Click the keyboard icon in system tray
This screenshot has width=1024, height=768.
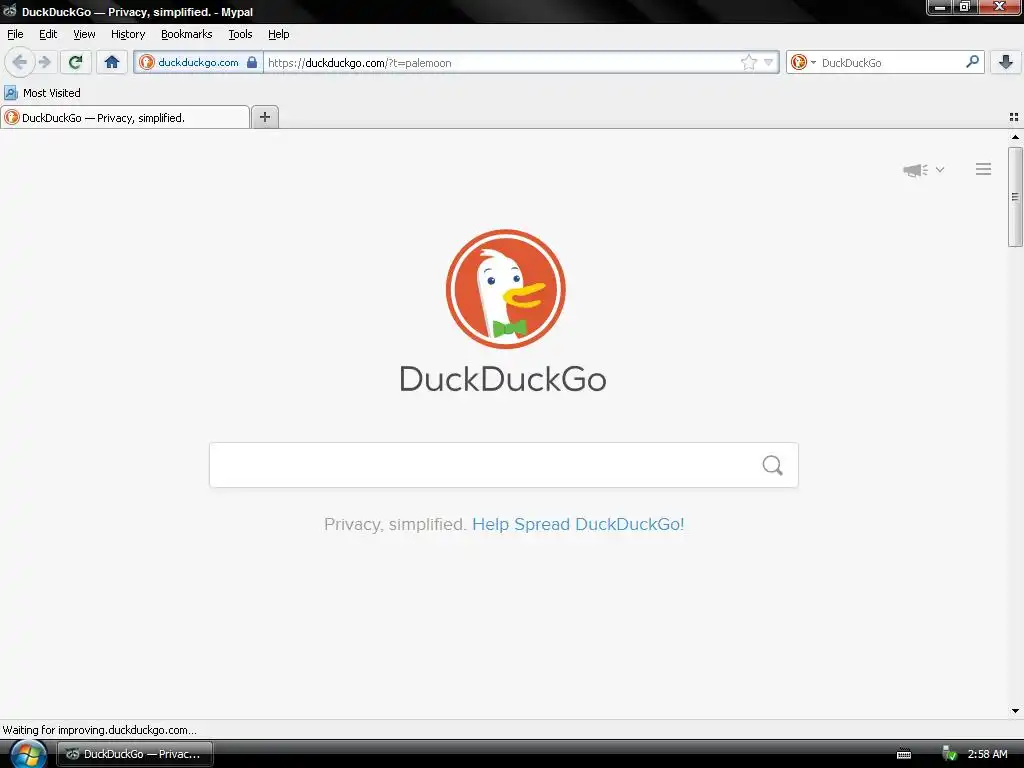(904, 754)
